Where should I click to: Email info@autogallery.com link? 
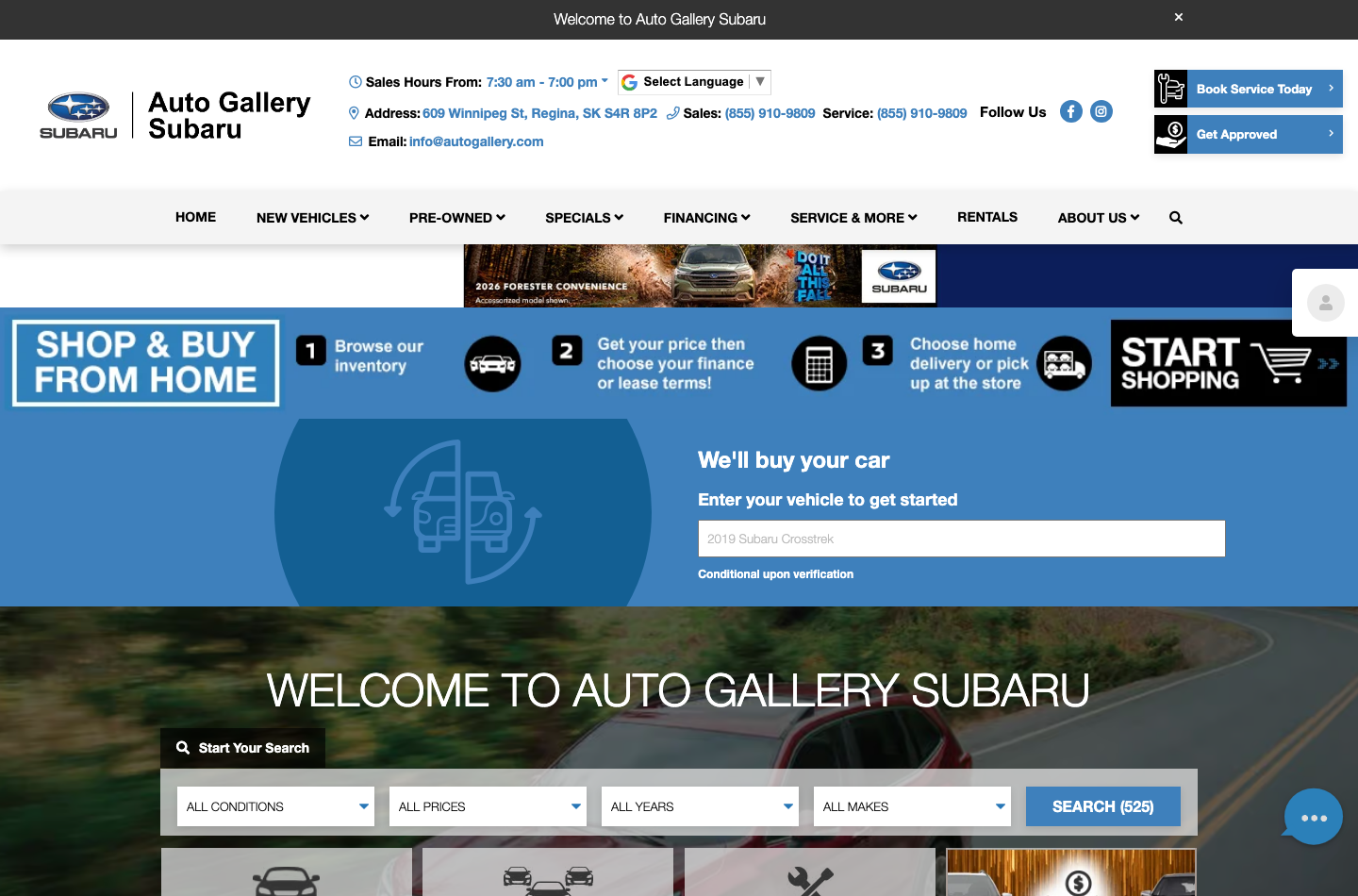pos(476,141)
